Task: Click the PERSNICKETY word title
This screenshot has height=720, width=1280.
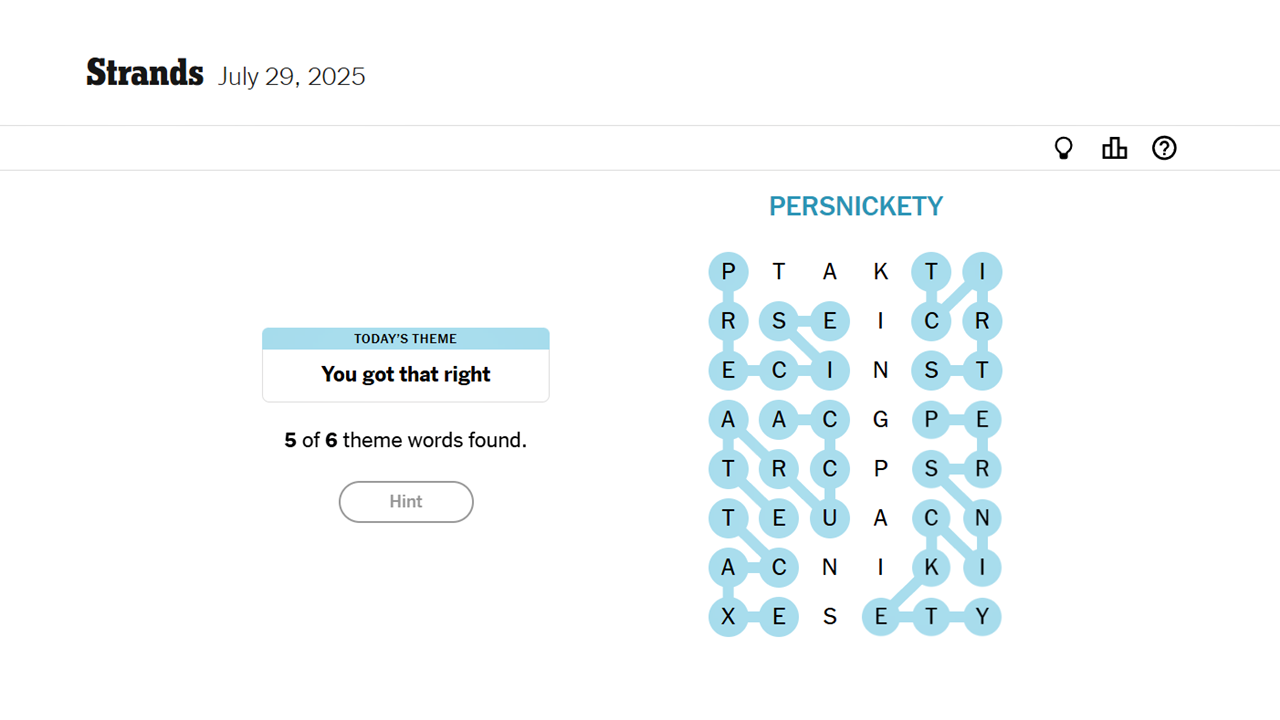Action: pyautogui.click(x=855, y=207)
